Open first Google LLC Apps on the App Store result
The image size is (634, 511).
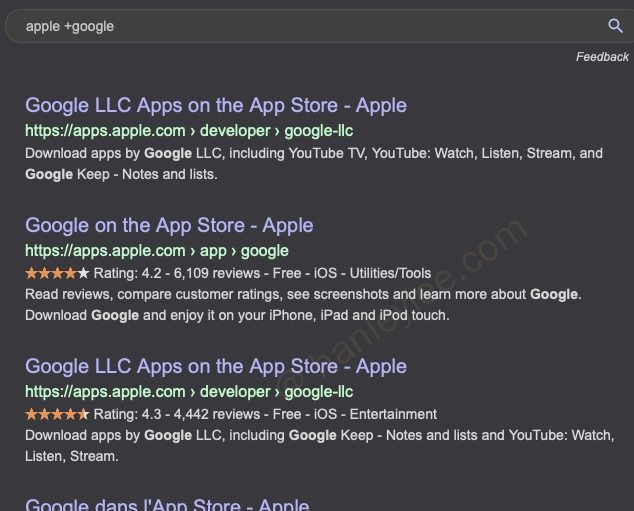point(216,106)
